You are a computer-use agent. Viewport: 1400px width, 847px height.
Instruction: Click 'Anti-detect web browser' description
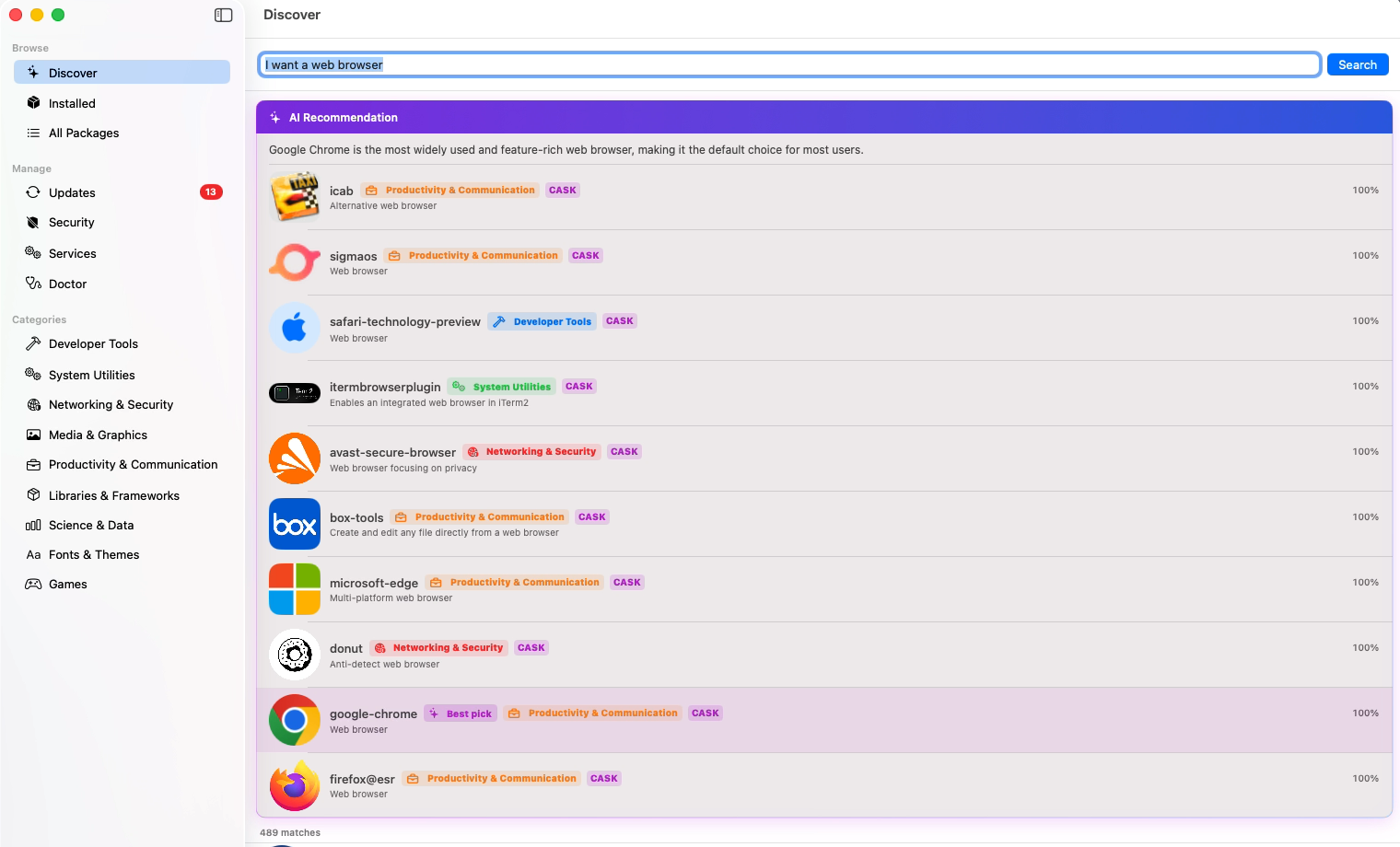pos(385,665)
